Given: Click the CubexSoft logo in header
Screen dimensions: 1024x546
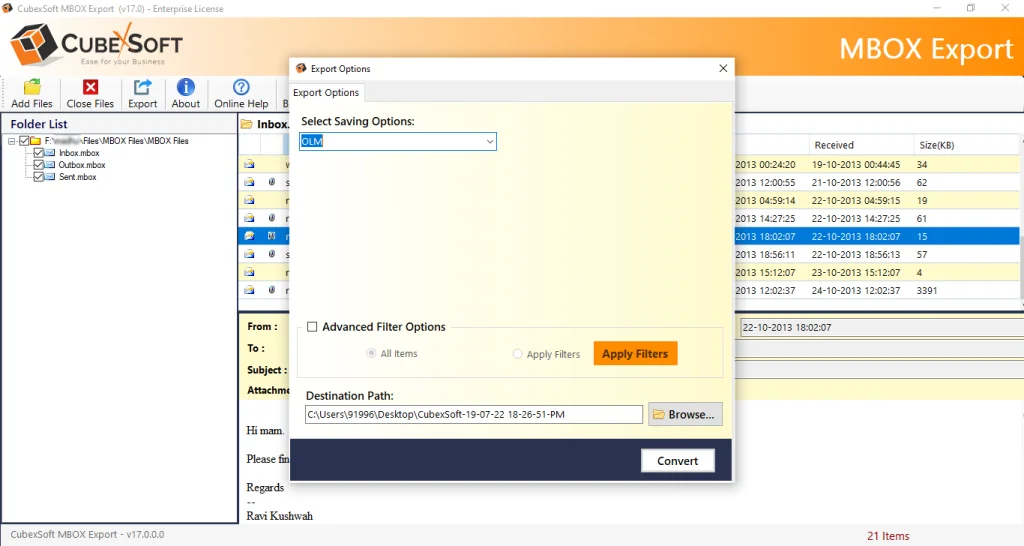Looking at the screenshot, I should point(97,44).
